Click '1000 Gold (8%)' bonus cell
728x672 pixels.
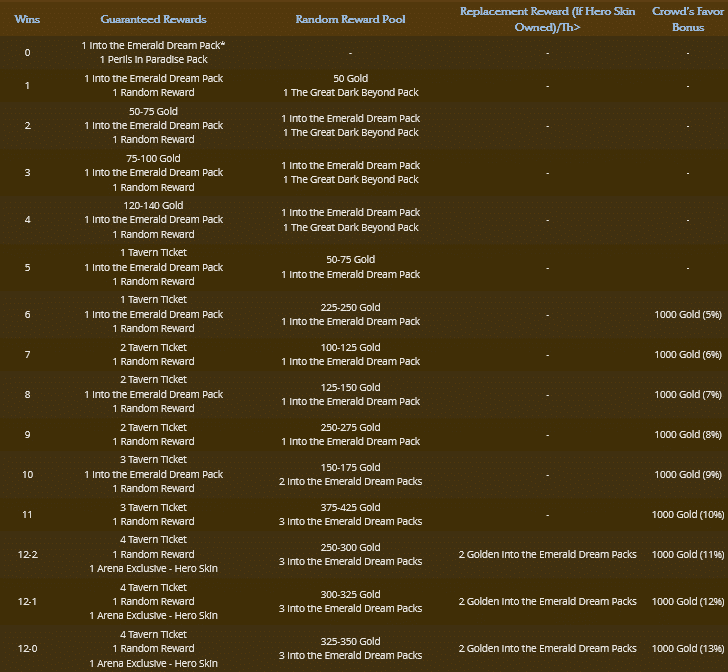[x=688, y=434]
